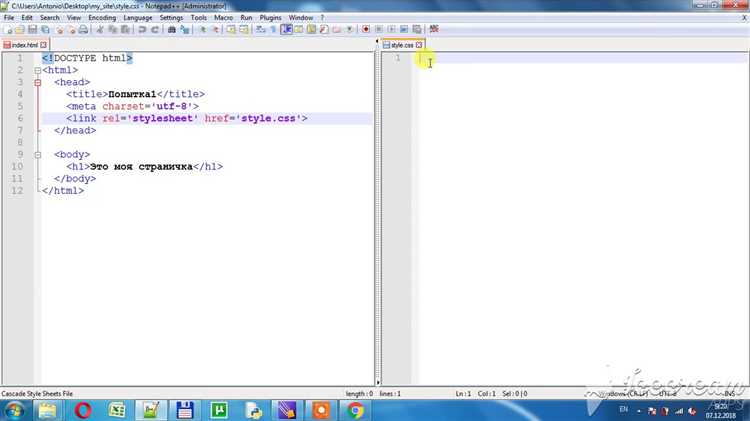Click the EN language indicator in the system tray
The width and height of the screenshot is (750, 421).
624,410
